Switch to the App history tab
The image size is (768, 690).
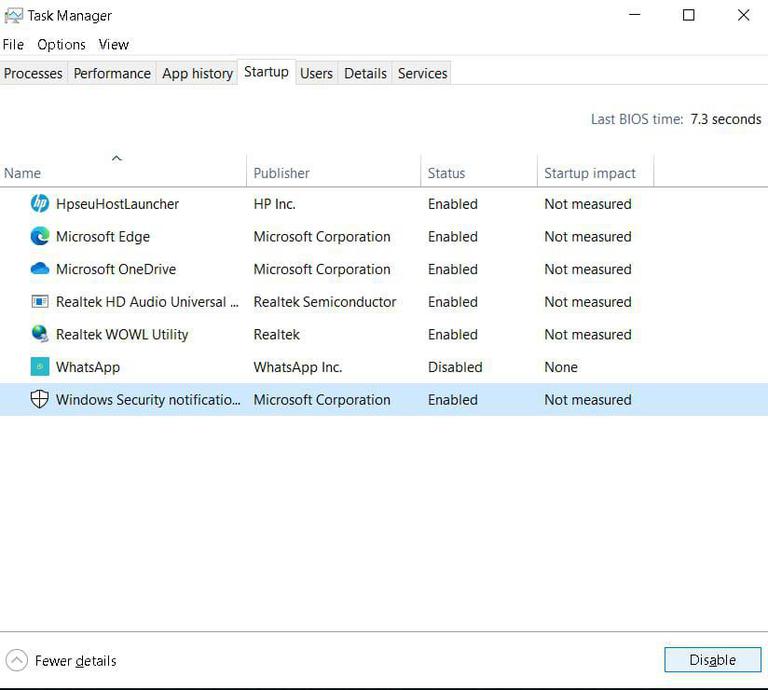pyautogui.click(x=197, y=73)
